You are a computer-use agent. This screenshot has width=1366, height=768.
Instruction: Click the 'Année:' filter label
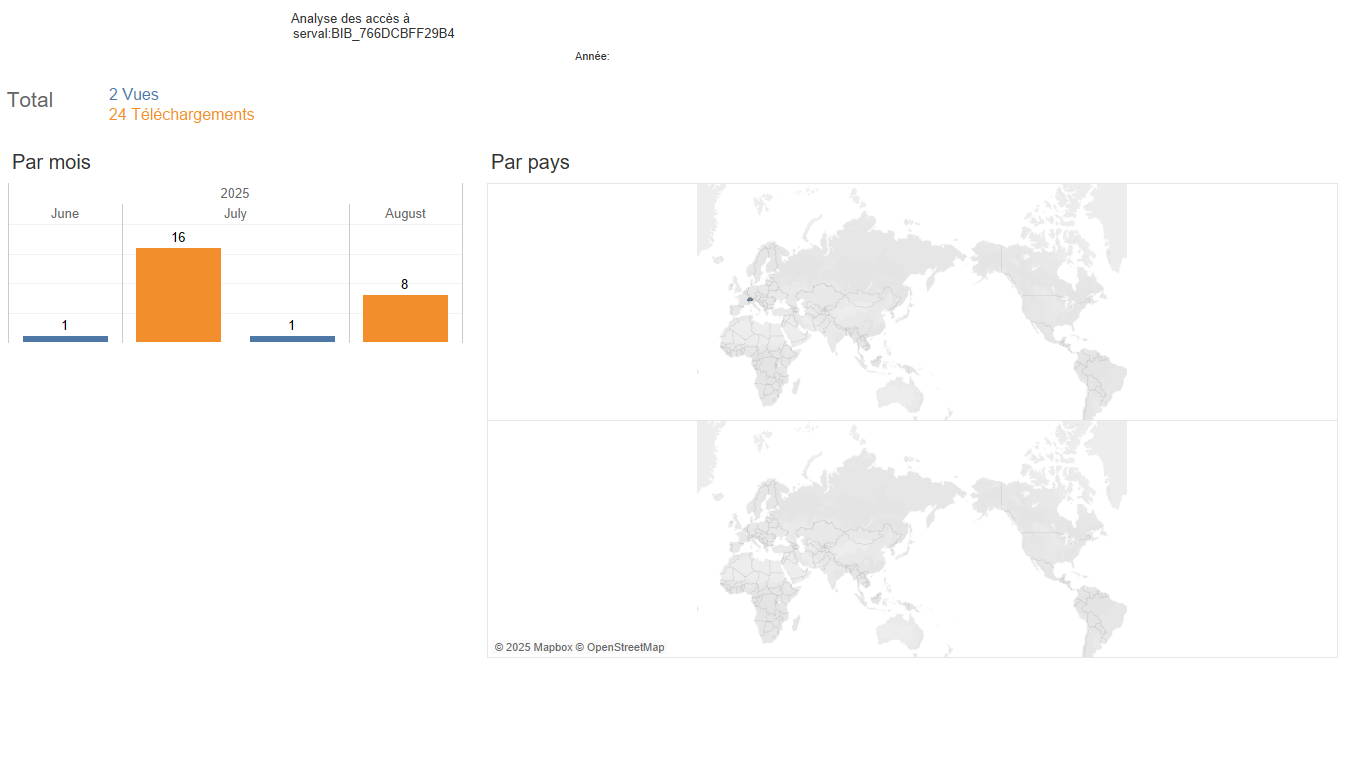592,57
